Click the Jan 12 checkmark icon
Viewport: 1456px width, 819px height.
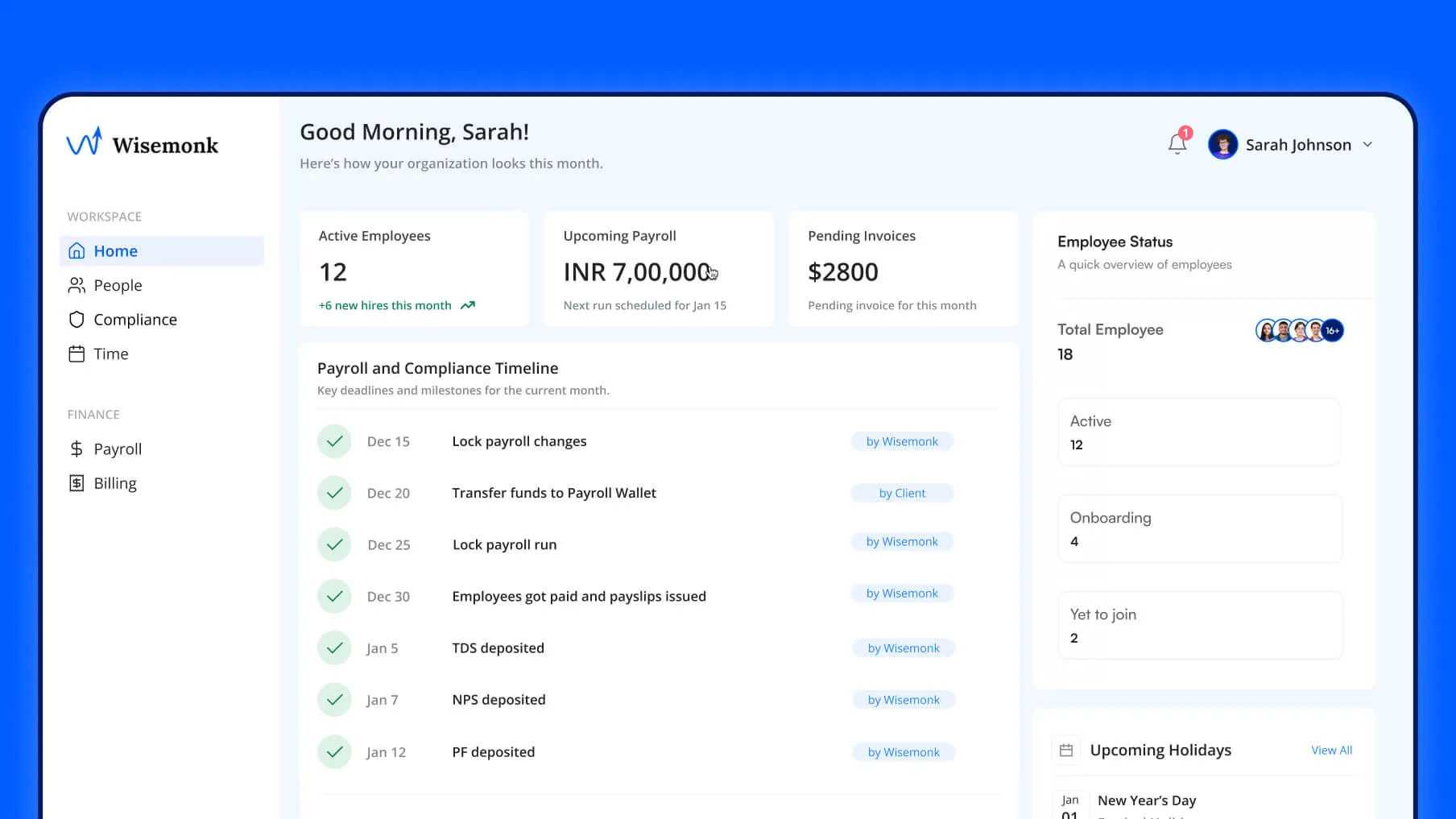(x=334, y=752)
